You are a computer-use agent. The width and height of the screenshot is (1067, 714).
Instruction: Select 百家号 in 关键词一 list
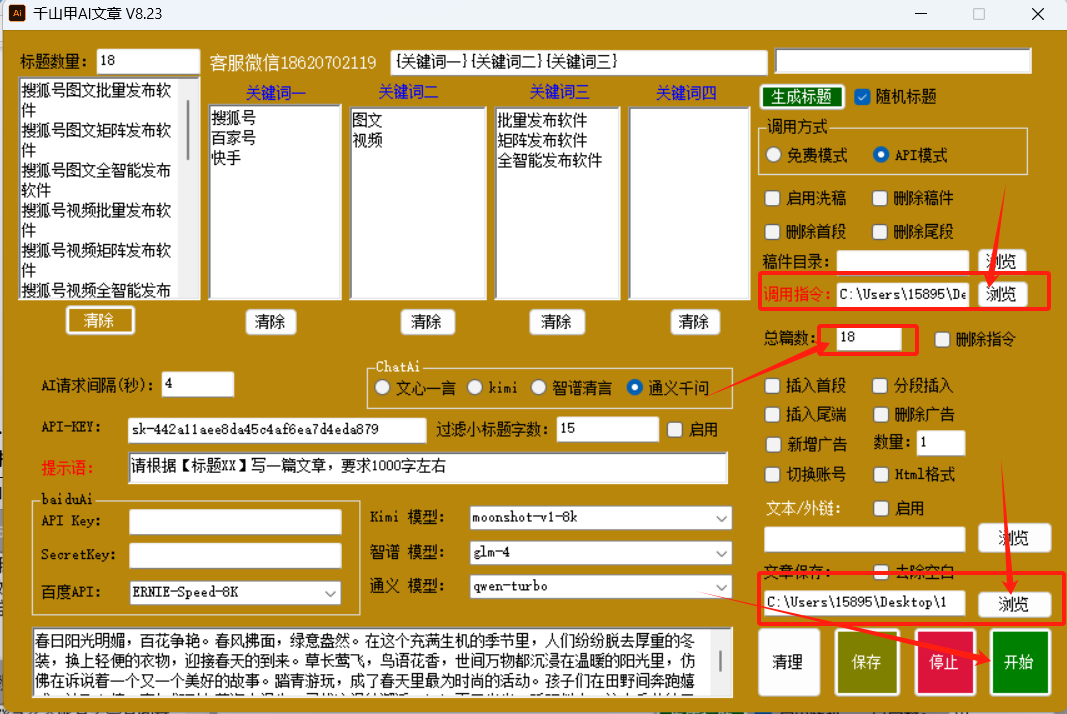click(233, 138)
